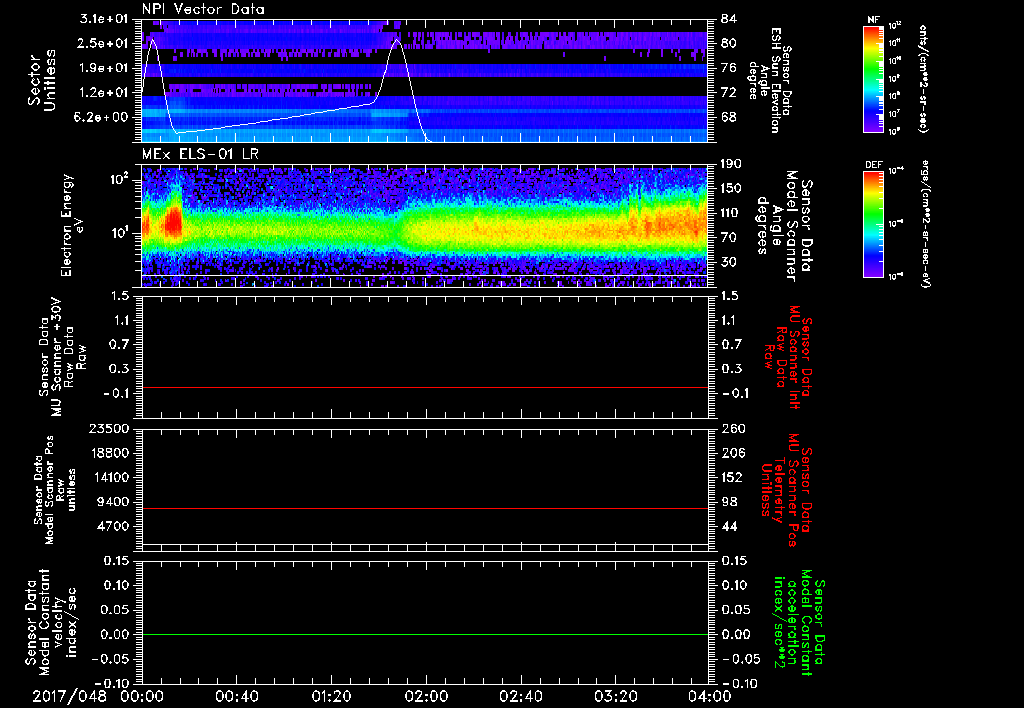The height and width of the screenshot is (708, 1024).
Task: Click the 206 telemetry axis tick
Action: point(732,453)
